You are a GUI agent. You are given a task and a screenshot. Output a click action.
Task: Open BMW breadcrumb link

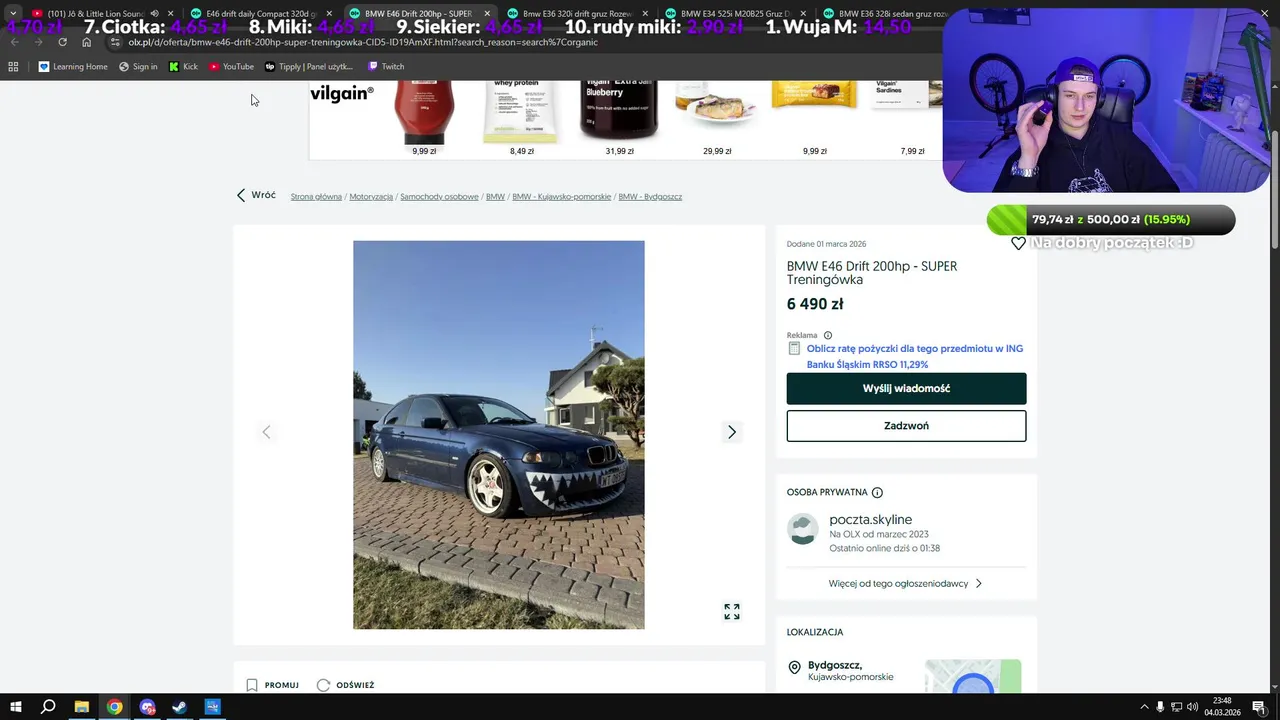[x=495, y=197]
